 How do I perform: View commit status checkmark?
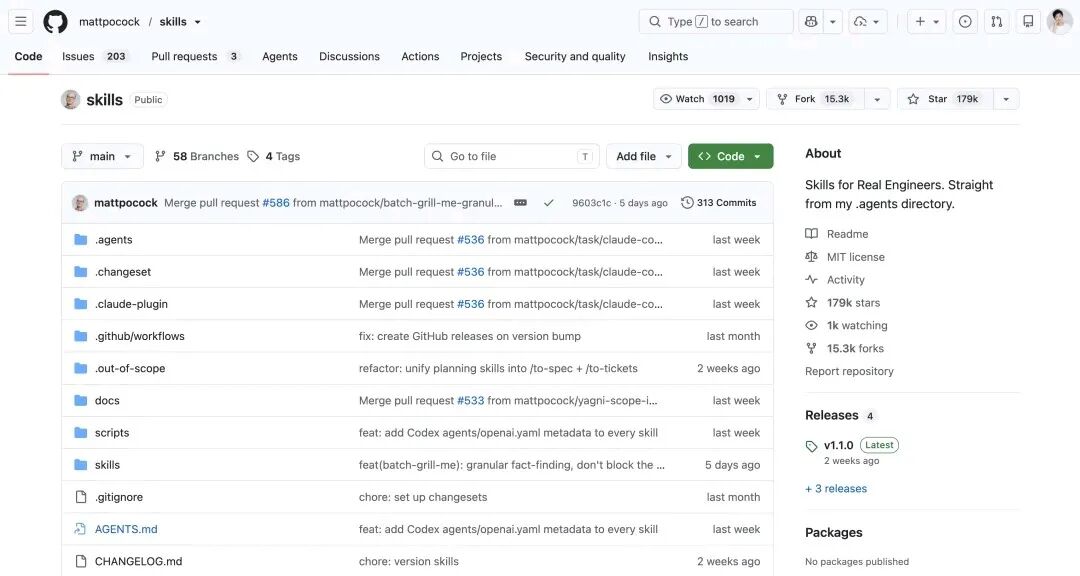(x=548, y=203)
